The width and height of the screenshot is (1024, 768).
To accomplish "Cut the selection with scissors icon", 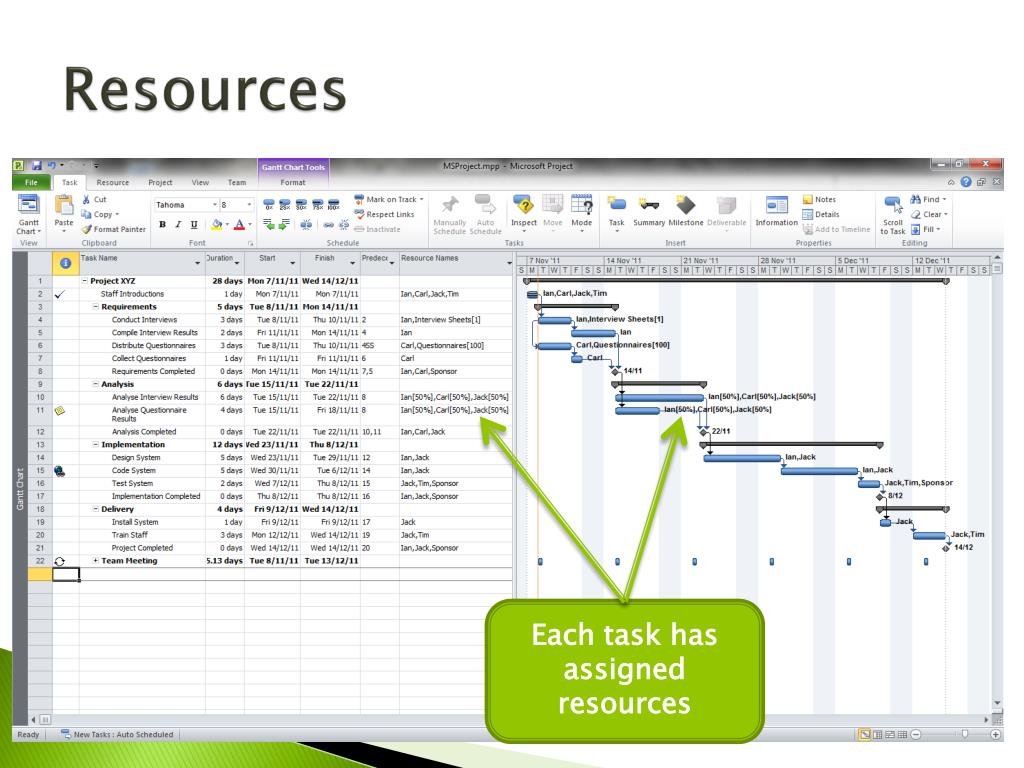I will 86,199.
